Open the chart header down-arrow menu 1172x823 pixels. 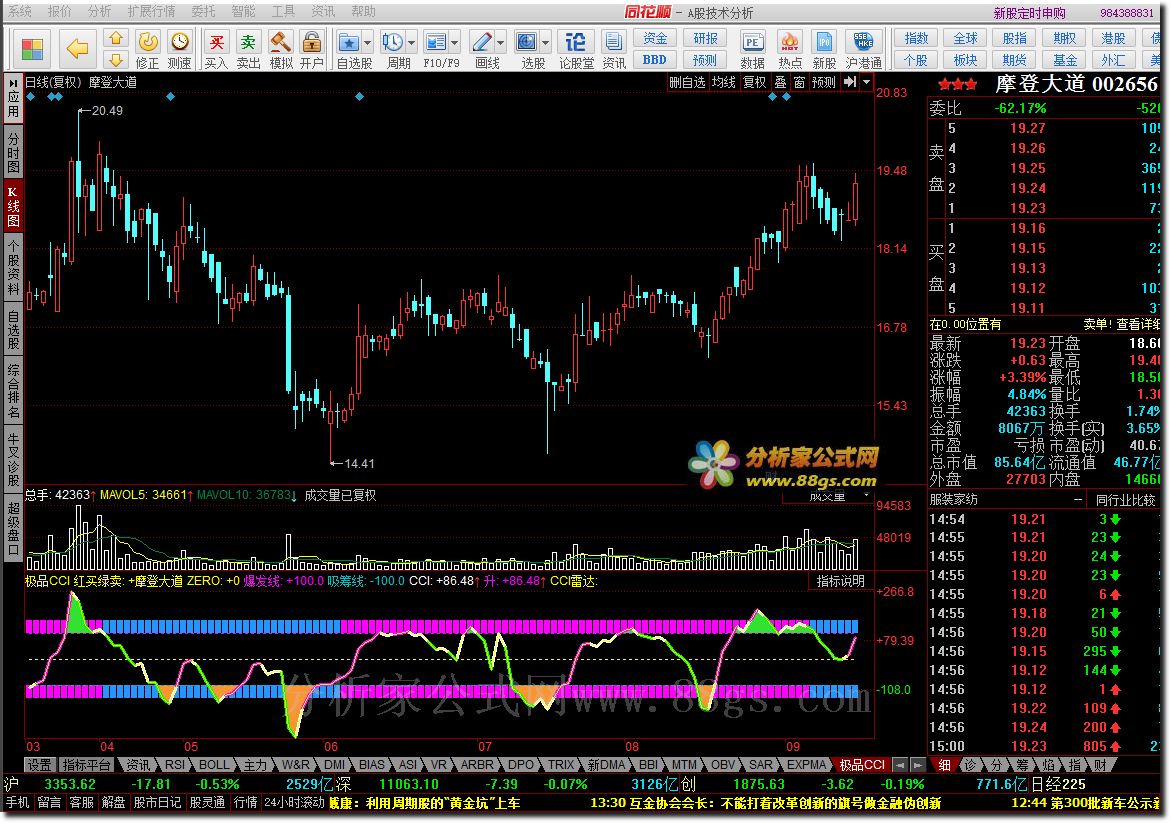click(866, 82)
